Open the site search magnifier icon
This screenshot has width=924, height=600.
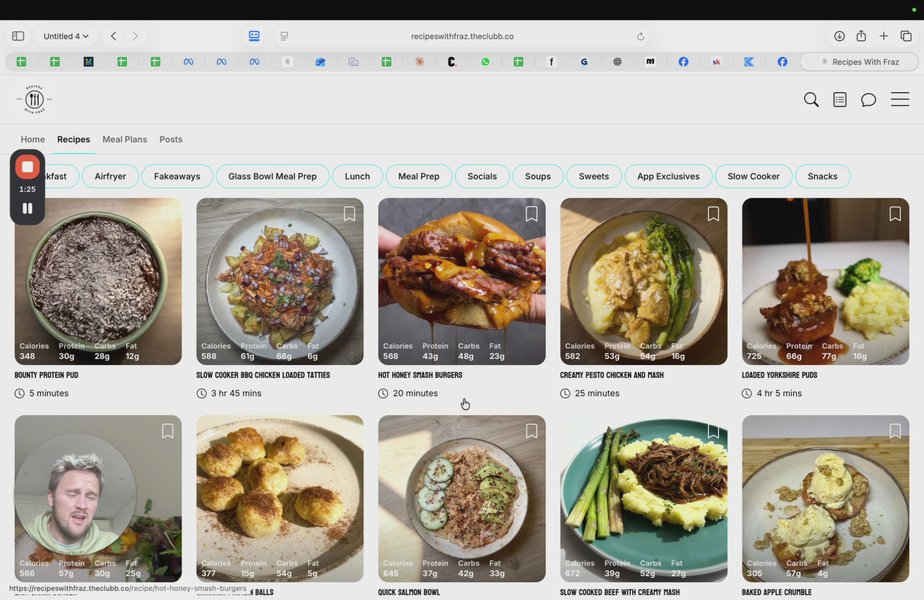click(811, 100)
